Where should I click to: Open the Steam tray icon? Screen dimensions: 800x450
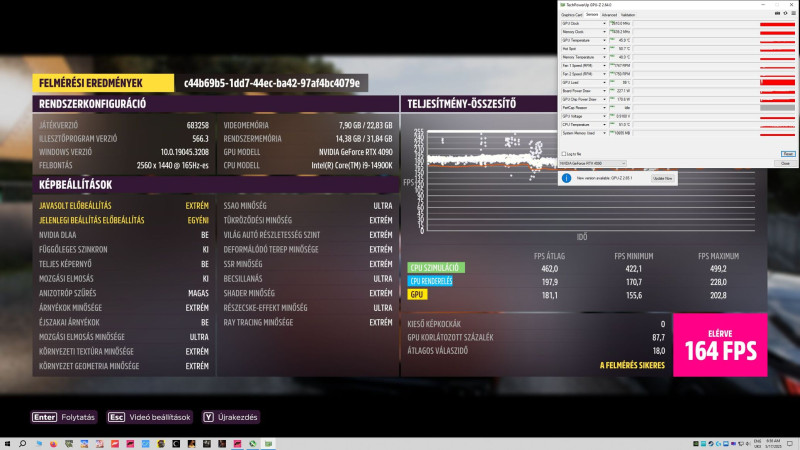click(711, 444)
